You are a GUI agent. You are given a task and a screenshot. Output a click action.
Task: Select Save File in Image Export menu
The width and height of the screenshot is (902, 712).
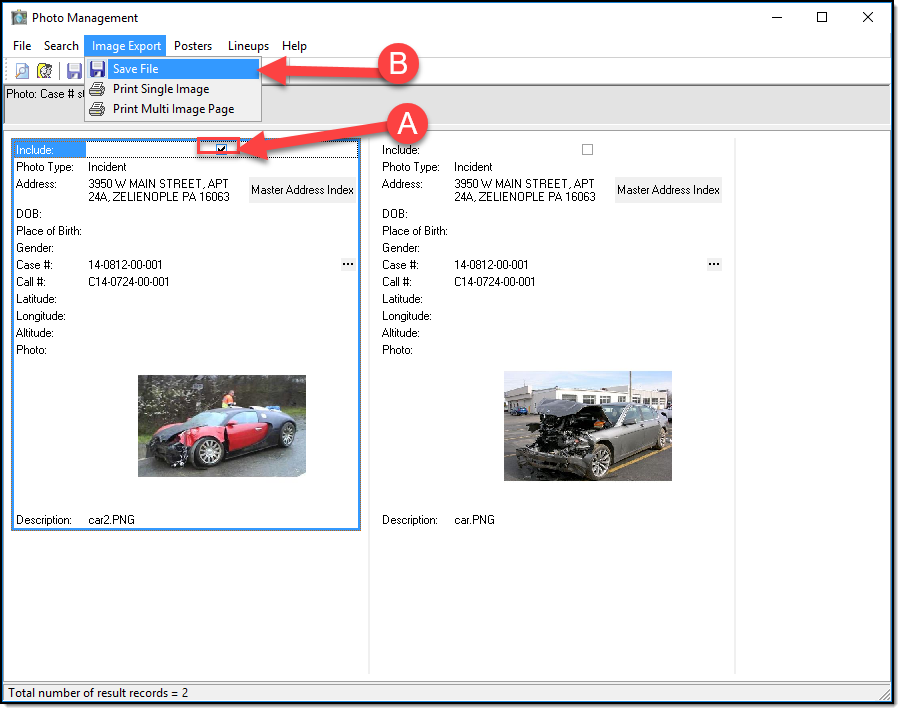[135, 69]
